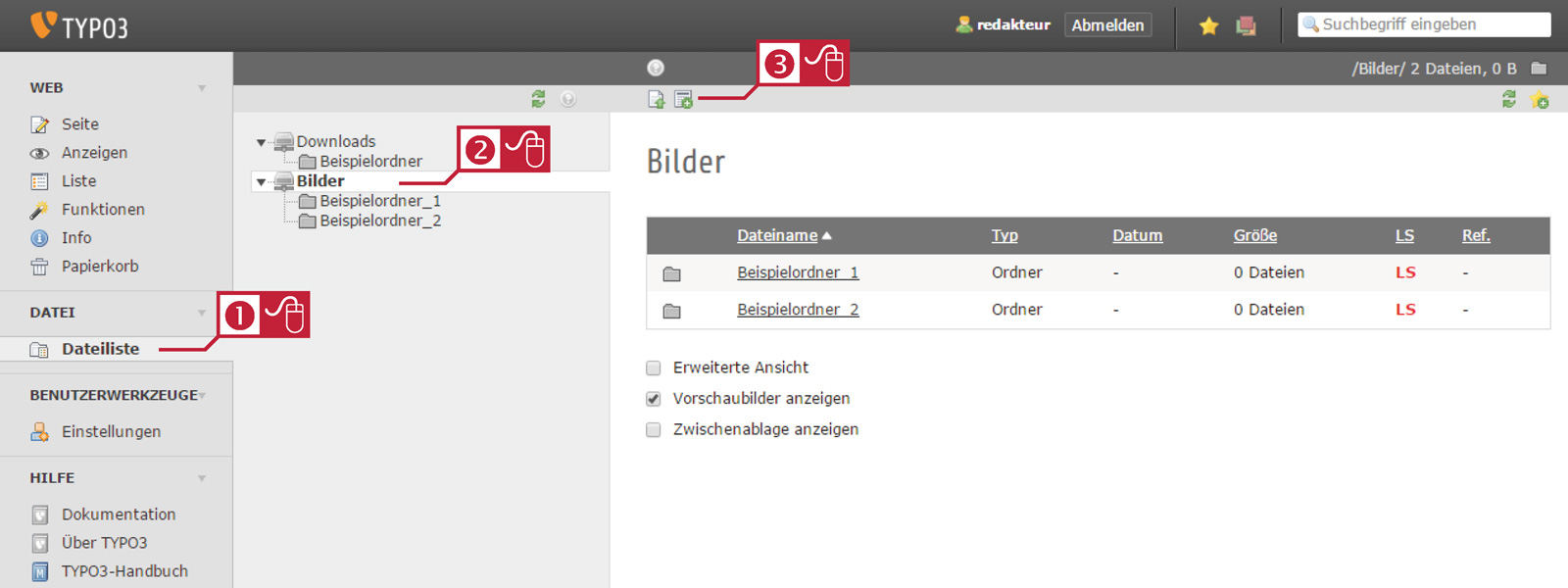Add bookmark for this page star-plus icon
The image size is (1568, 588).
1540,100
